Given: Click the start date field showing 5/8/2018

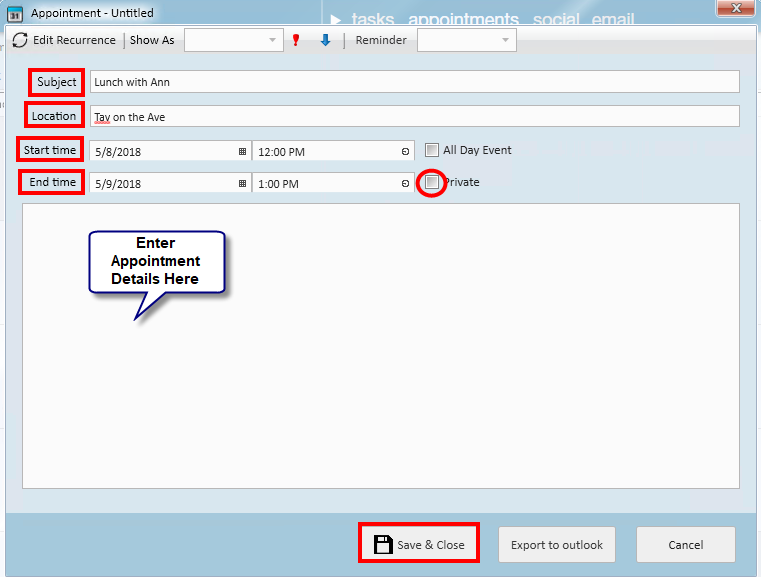Looking at the screenshot, I should tap(170, 151).
